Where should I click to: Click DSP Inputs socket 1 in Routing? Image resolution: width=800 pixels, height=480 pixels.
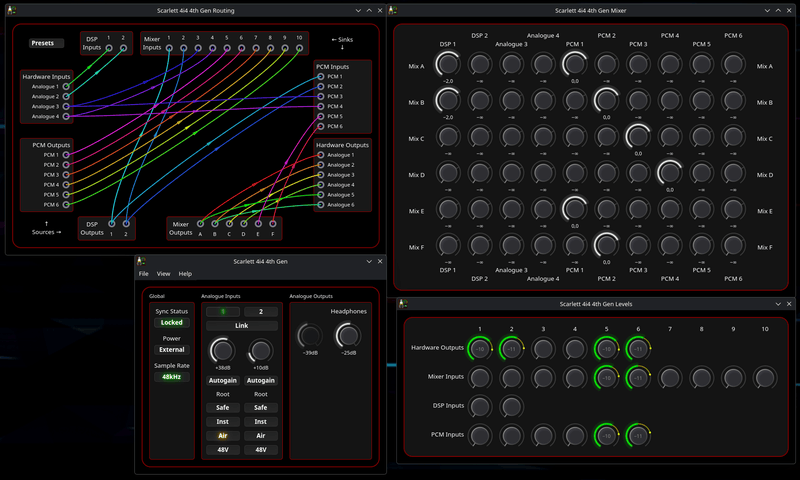point(109,48)
